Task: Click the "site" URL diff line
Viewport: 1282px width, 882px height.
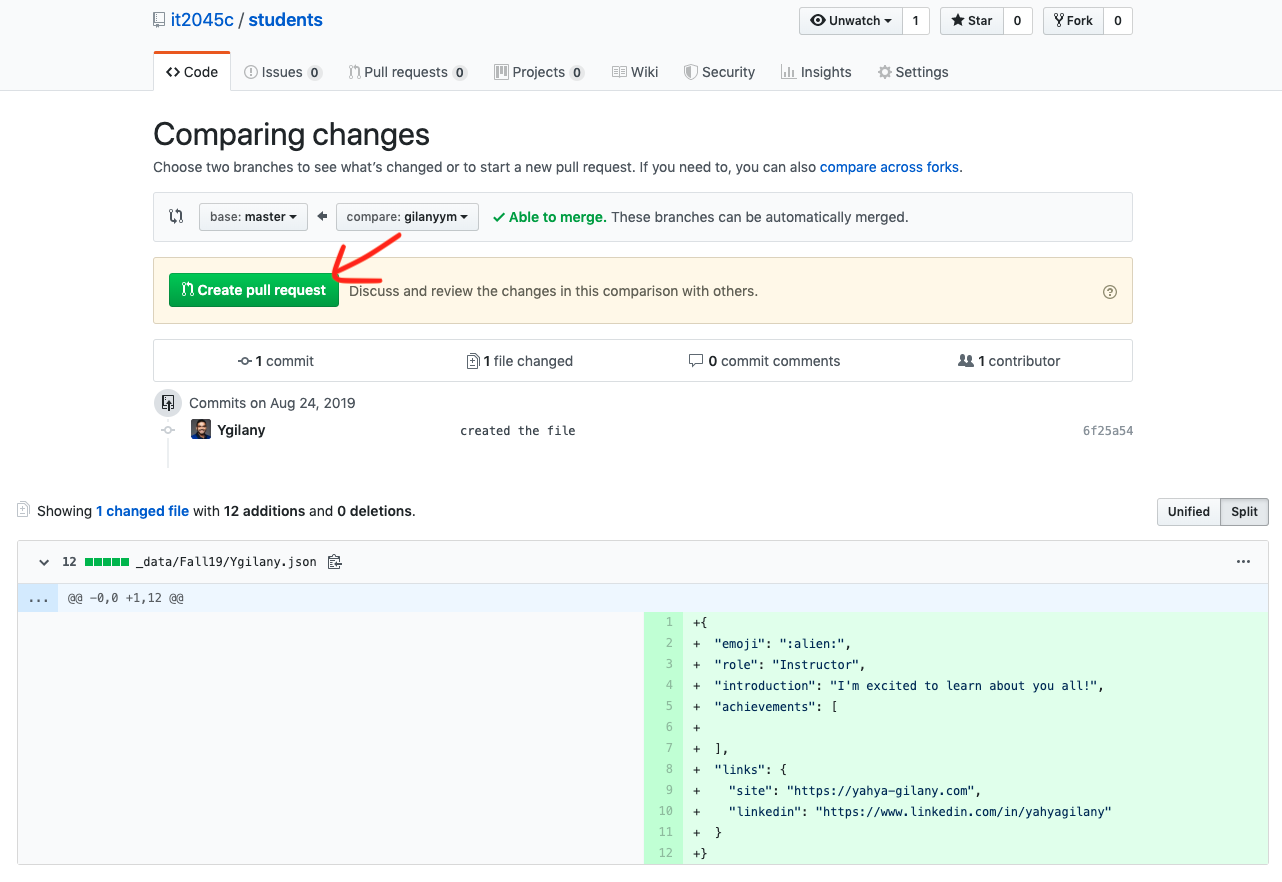Action: 975,790
